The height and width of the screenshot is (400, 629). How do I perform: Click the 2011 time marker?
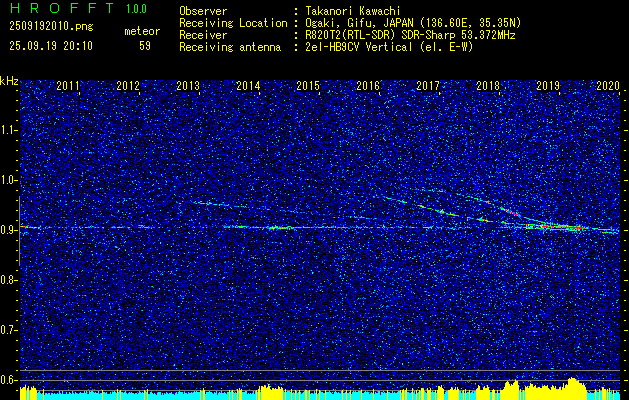click(68, 85)
